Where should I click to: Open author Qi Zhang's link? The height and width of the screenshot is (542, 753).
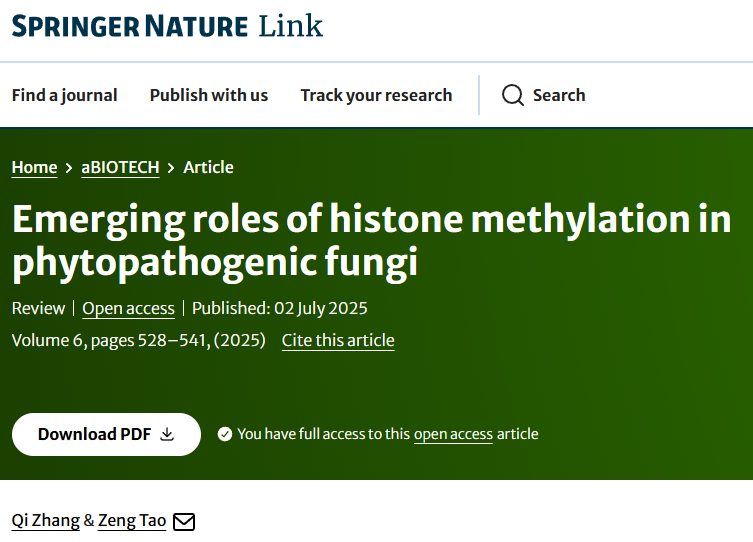click(x=45, y=520)
